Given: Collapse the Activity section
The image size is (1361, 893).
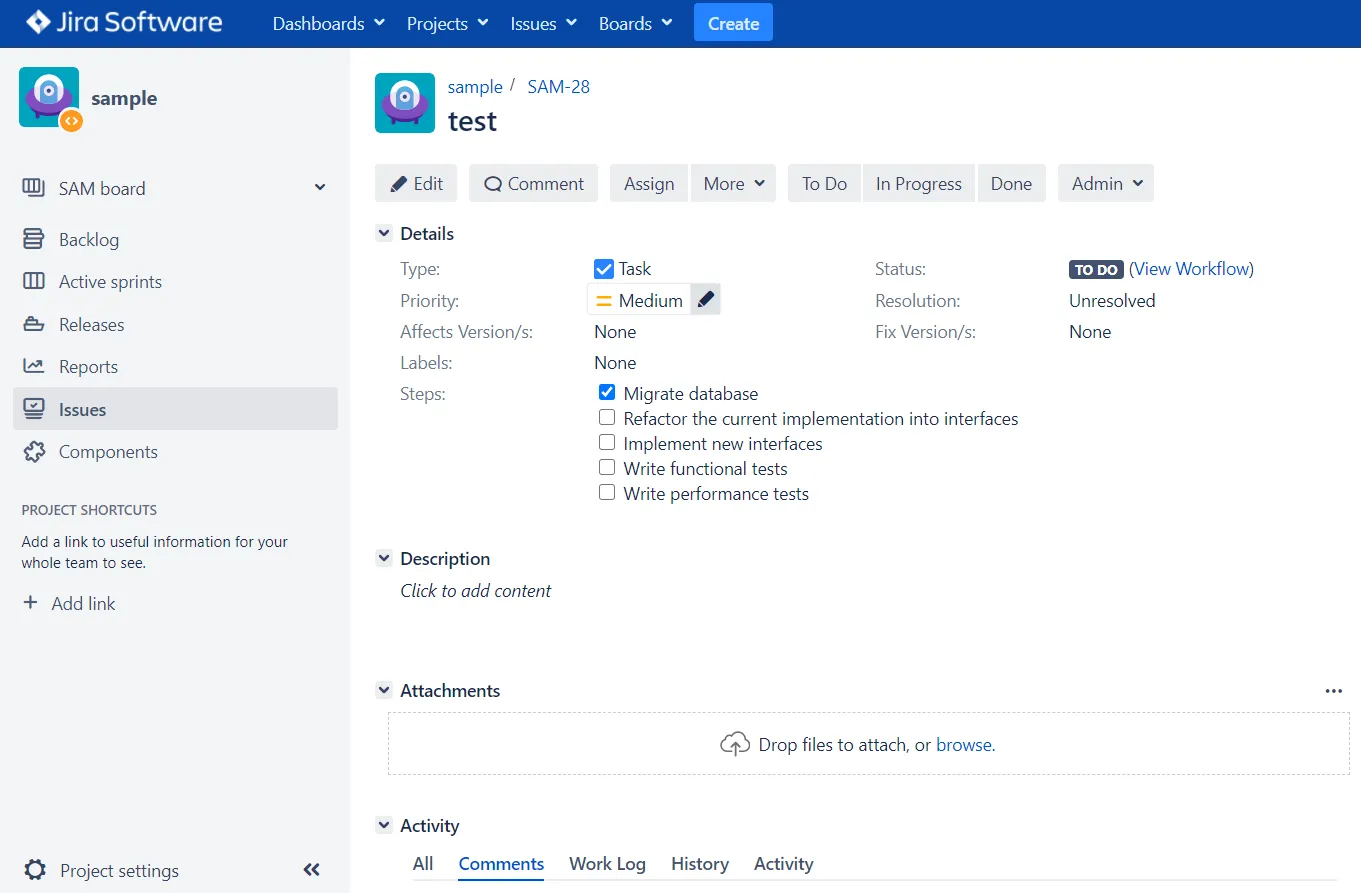Looking at the screenshot, I should [383, 825].
